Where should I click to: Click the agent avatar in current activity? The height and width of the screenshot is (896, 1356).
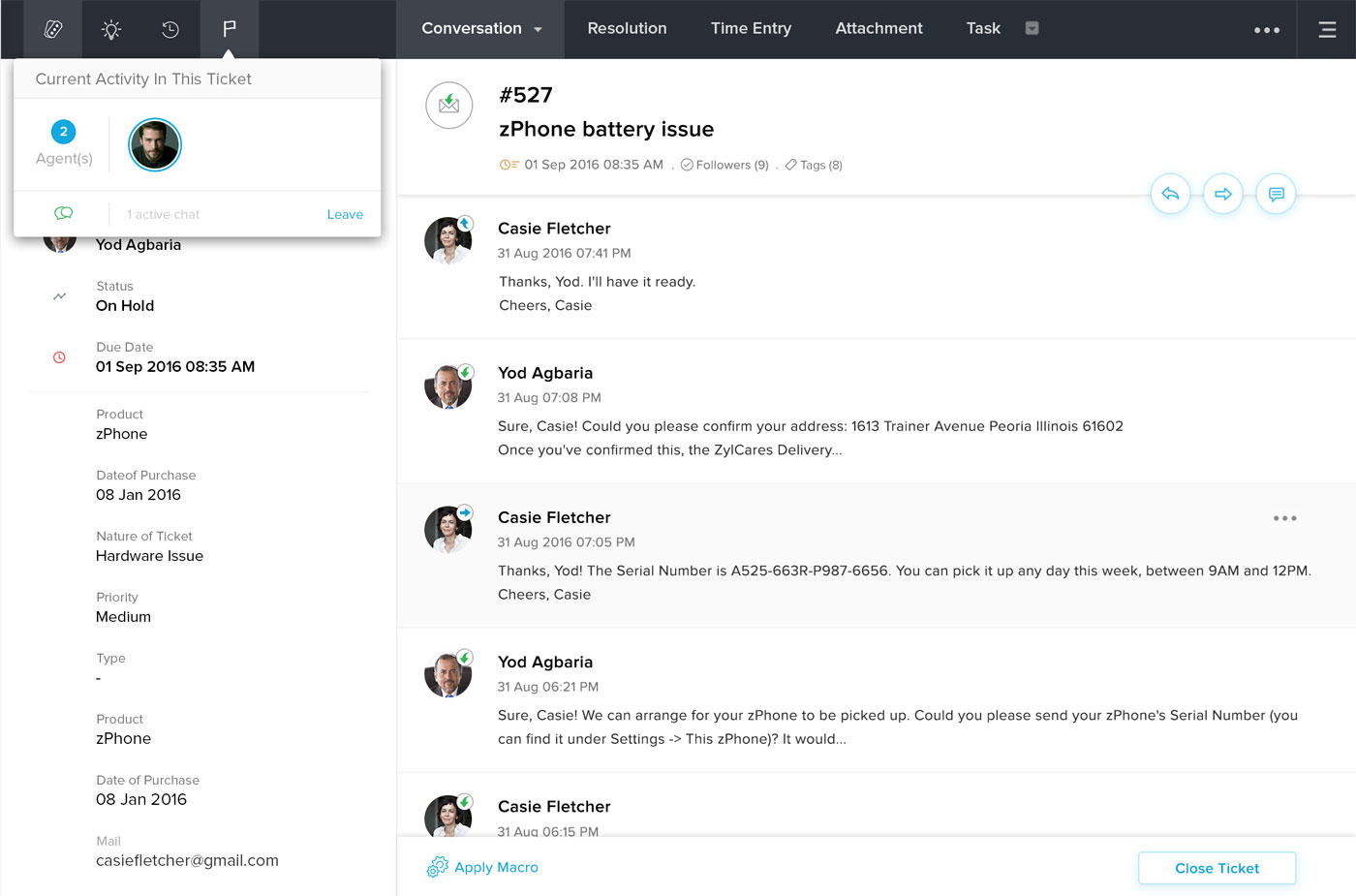155,145
